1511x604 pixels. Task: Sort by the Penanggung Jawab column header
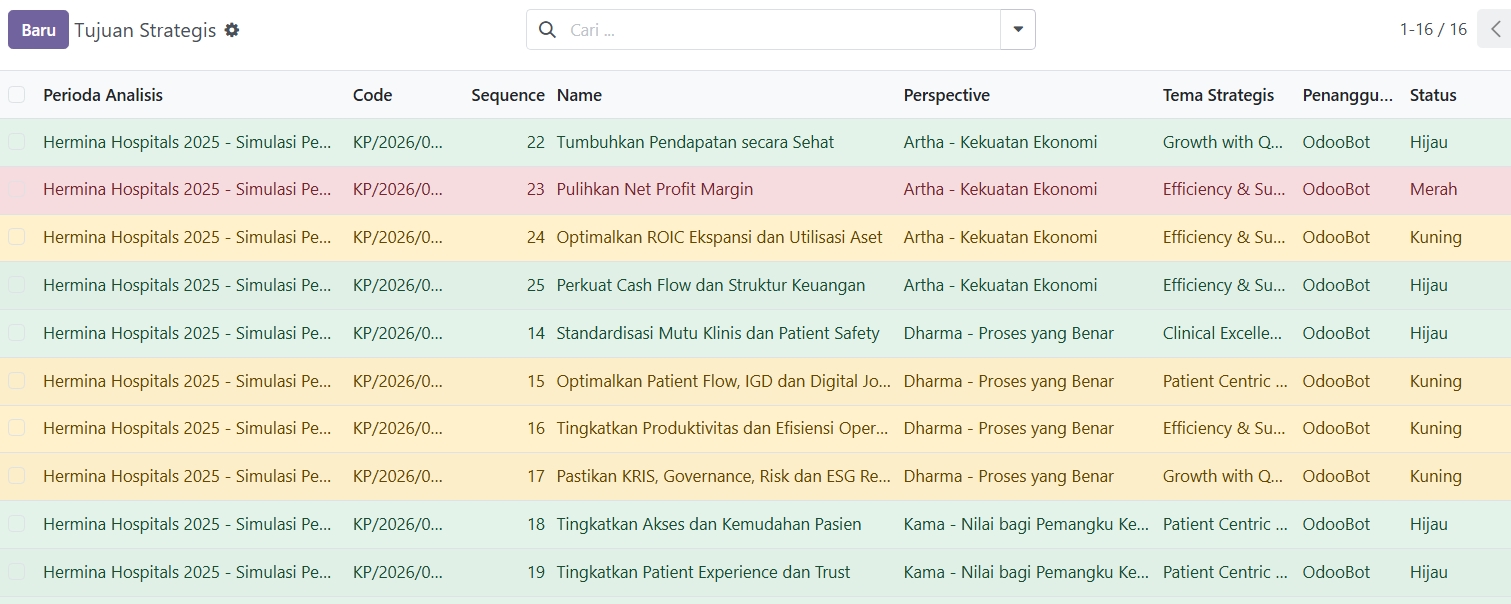[1347, 95]
